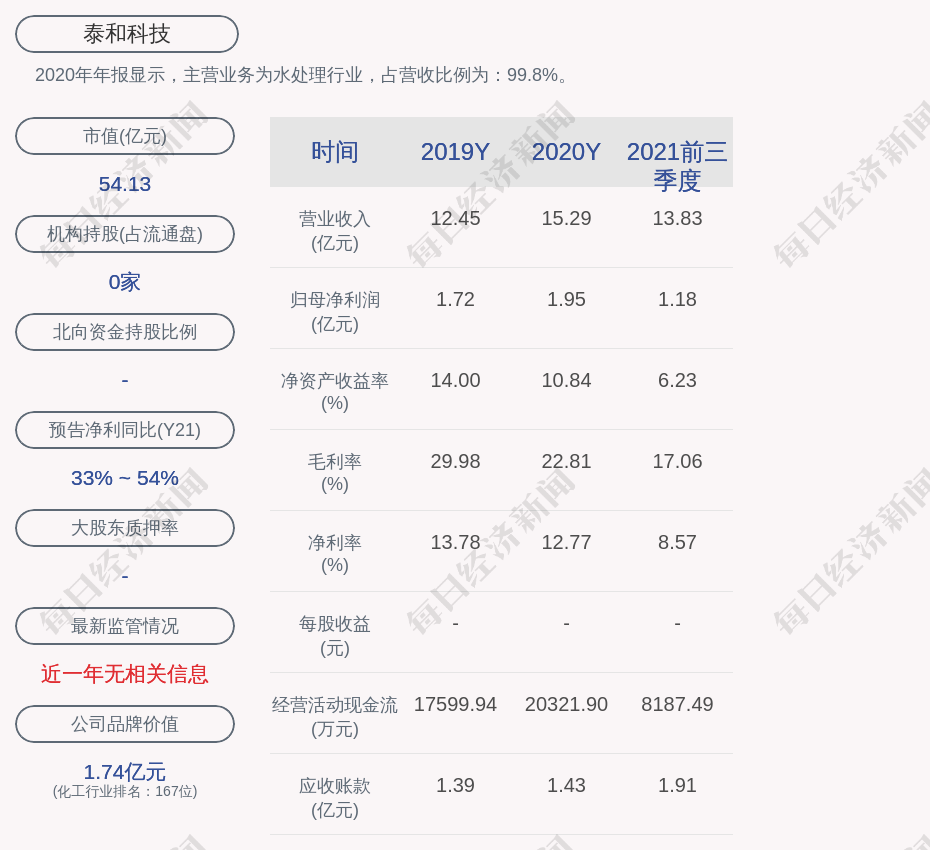
Task: Click the 2020Y column header
Action: tap(566, 152)
